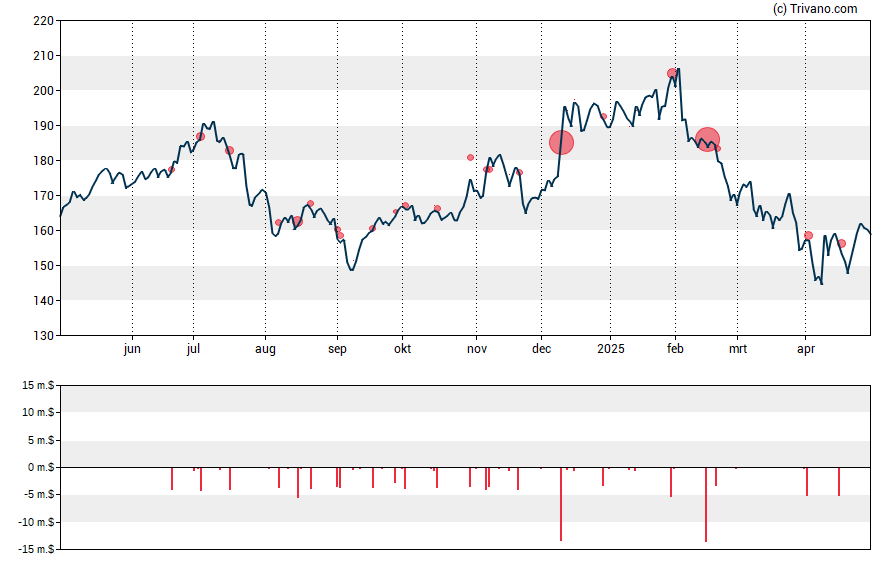This screenshot has width=888, height=565.
Task: Click the 0 m.$ volume axis label
Action: pos(41,467)
